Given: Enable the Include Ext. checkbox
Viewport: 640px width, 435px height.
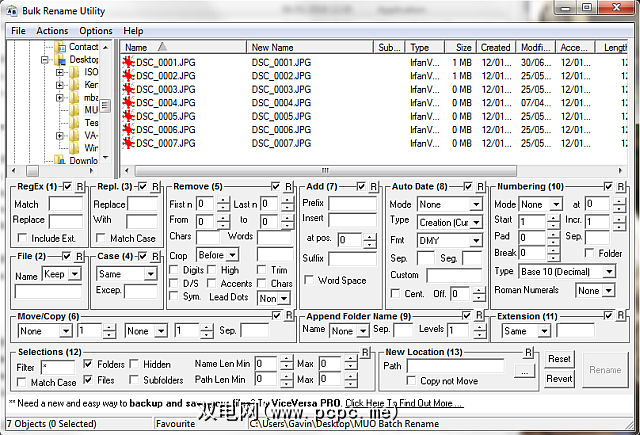Looking at the screenshot, I should tap(22, 238).
